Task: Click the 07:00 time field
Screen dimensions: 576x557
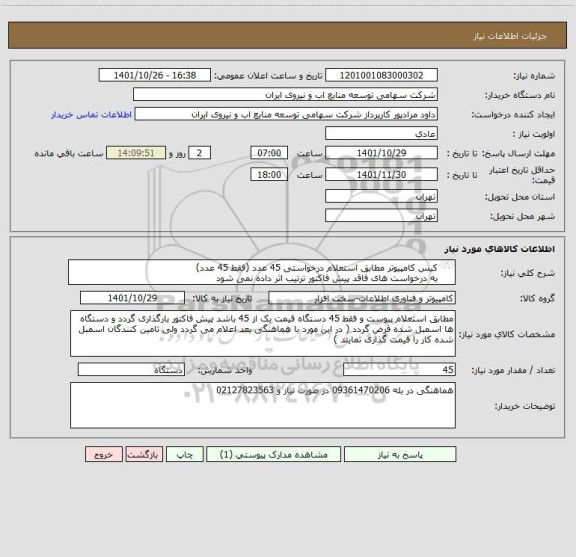Action: pos(269,153)
